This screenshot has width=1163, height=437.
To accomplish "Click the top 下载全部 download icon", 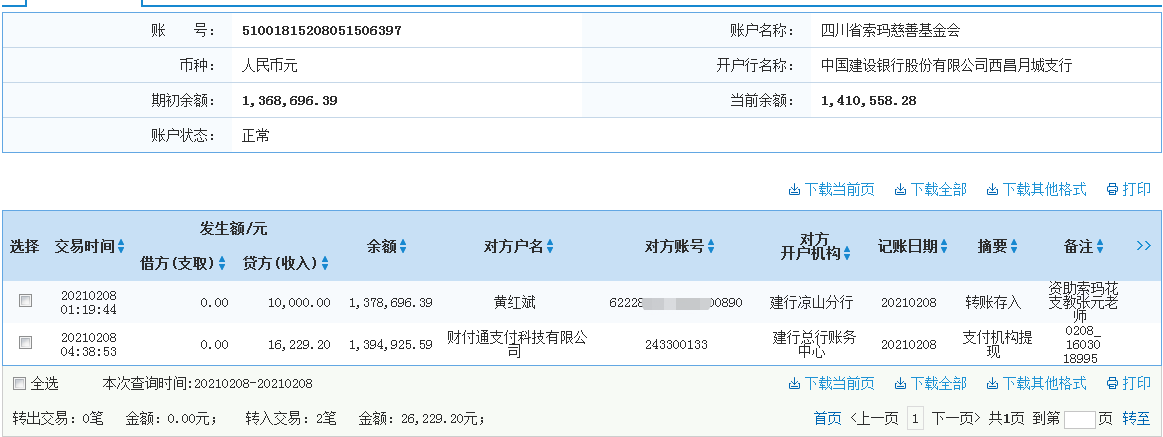I will (900, 190).
